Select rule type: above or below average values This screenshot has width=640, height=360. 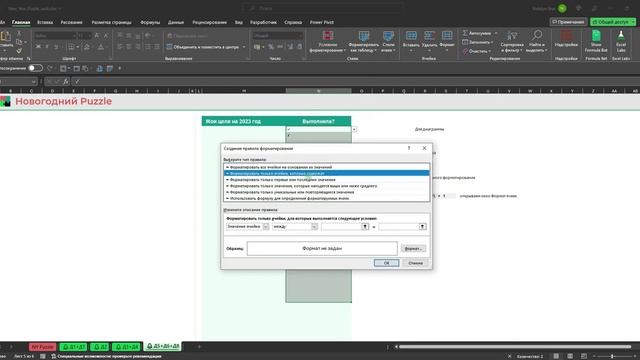coord(327,186)
